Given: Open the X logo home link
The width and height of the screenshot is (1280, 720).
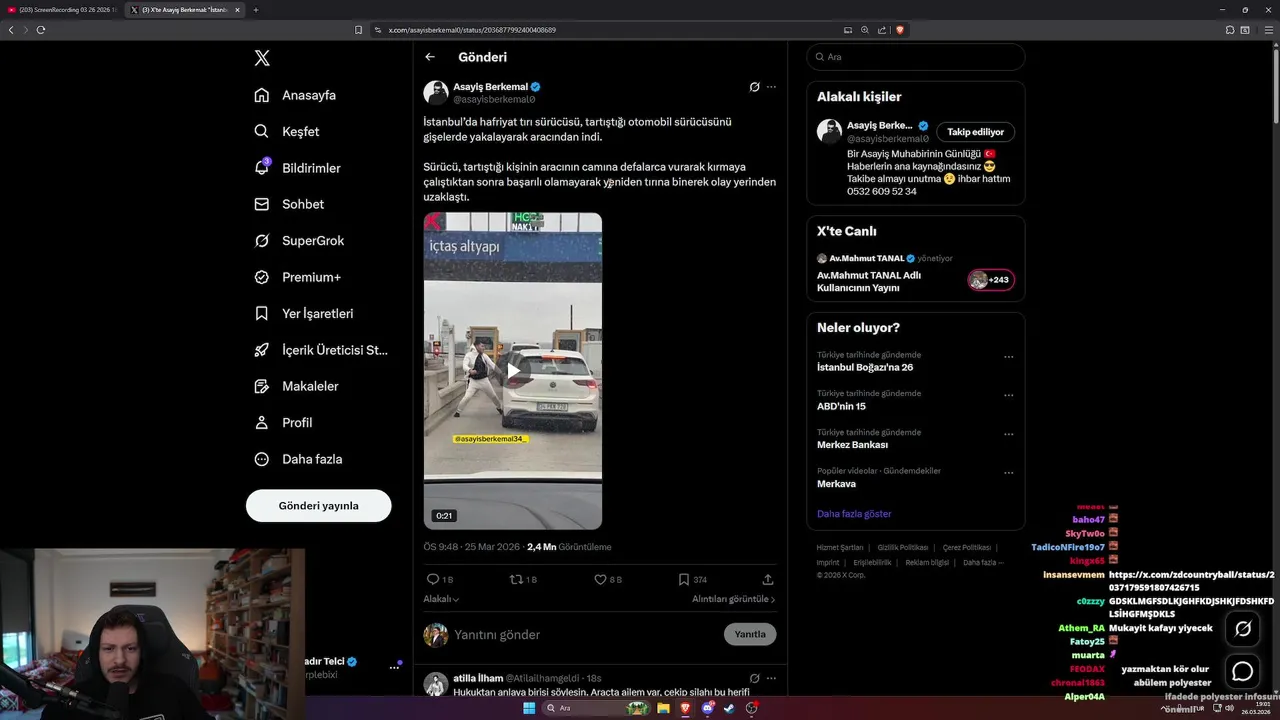Looking at the screenshot, I should [262, 58].
